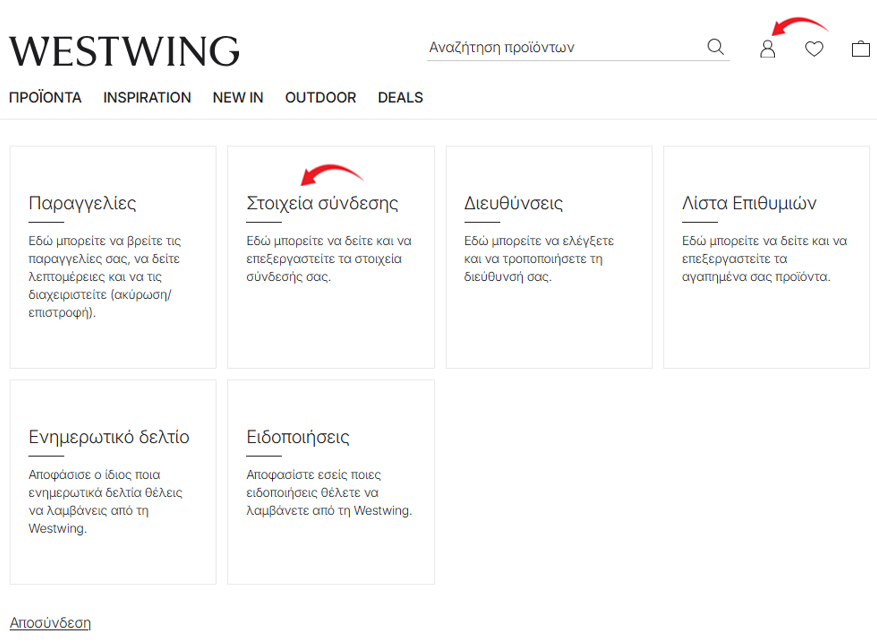Open the Παραγγελίες heading

pyautogui.click(x=82, y=204)
